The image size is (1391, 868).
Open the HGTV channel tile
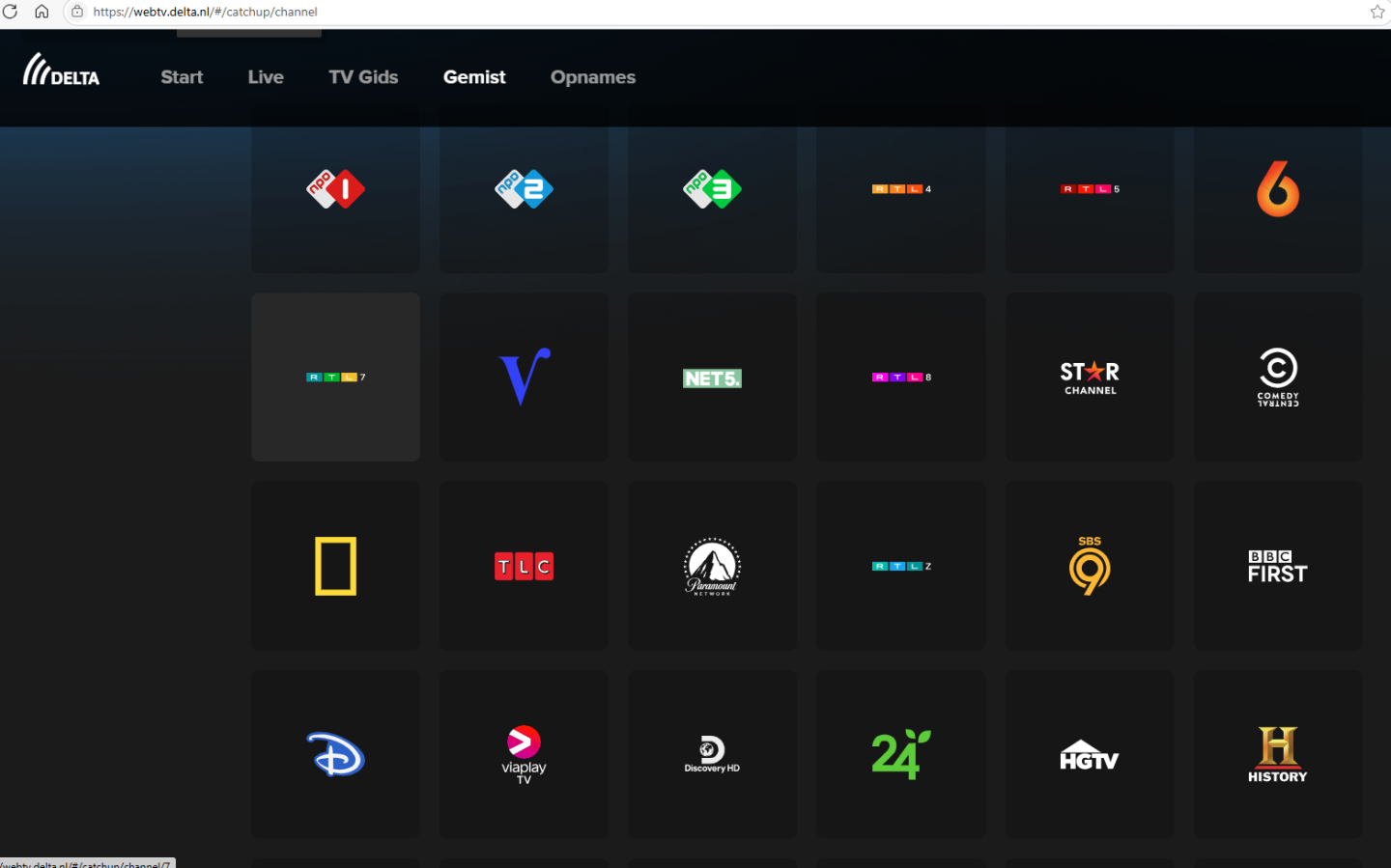click(1089, 754)
